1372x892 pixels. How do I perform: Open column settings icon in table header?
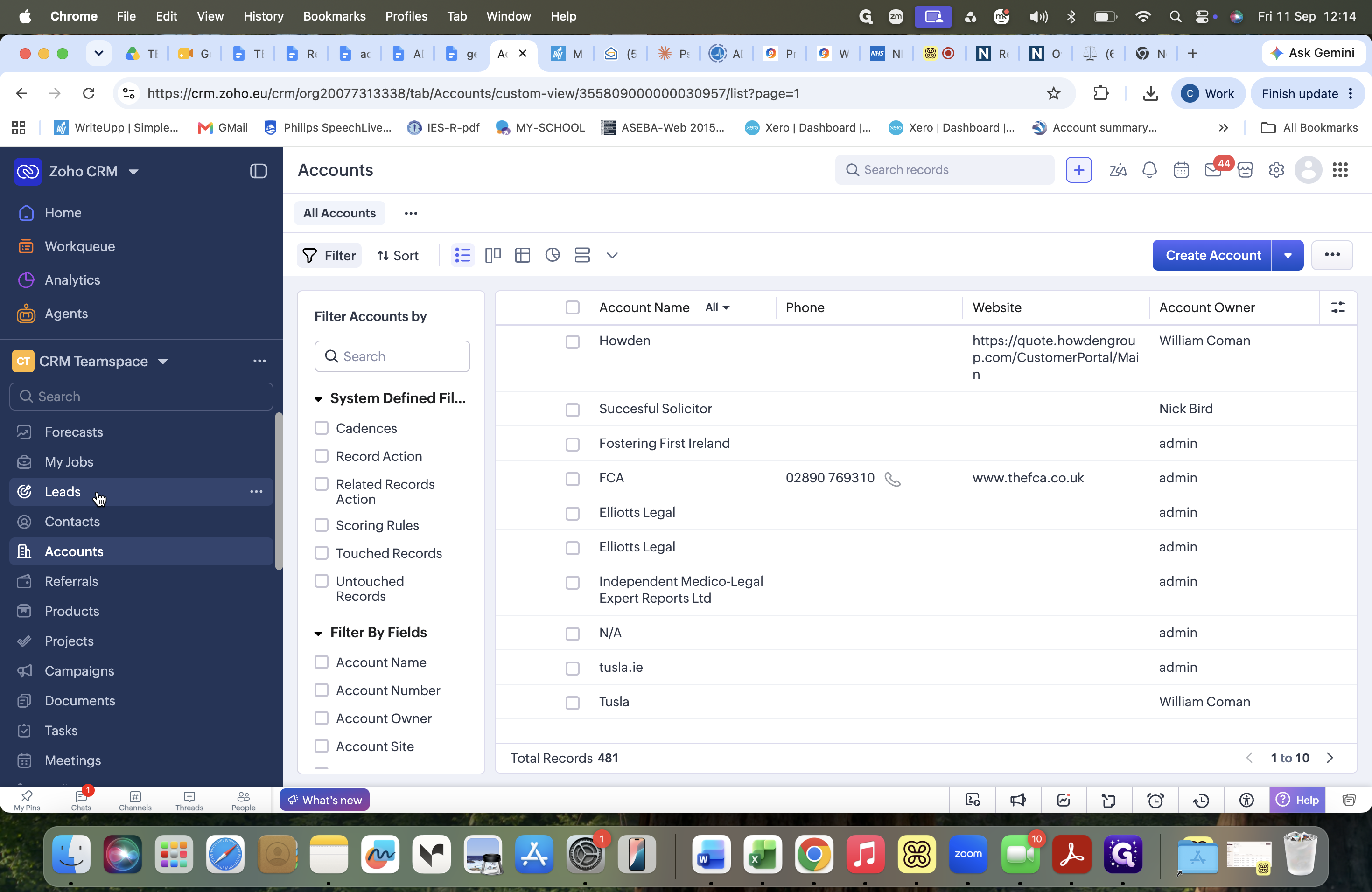click(x=1337, y=308)
